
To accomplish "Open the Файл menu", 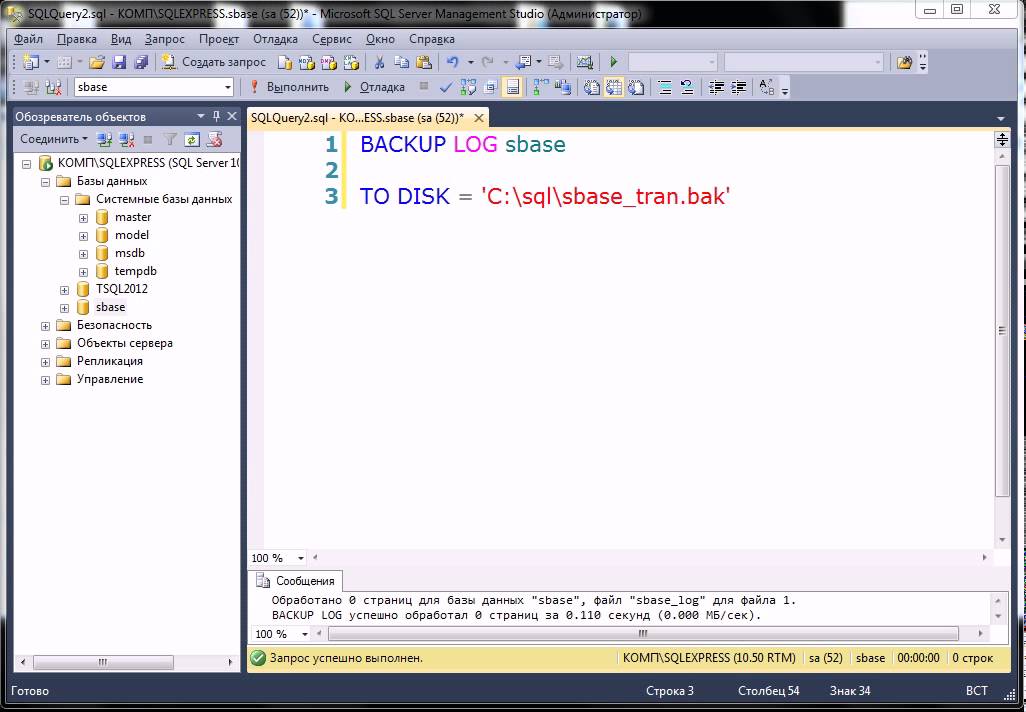I will pos(28,39).
